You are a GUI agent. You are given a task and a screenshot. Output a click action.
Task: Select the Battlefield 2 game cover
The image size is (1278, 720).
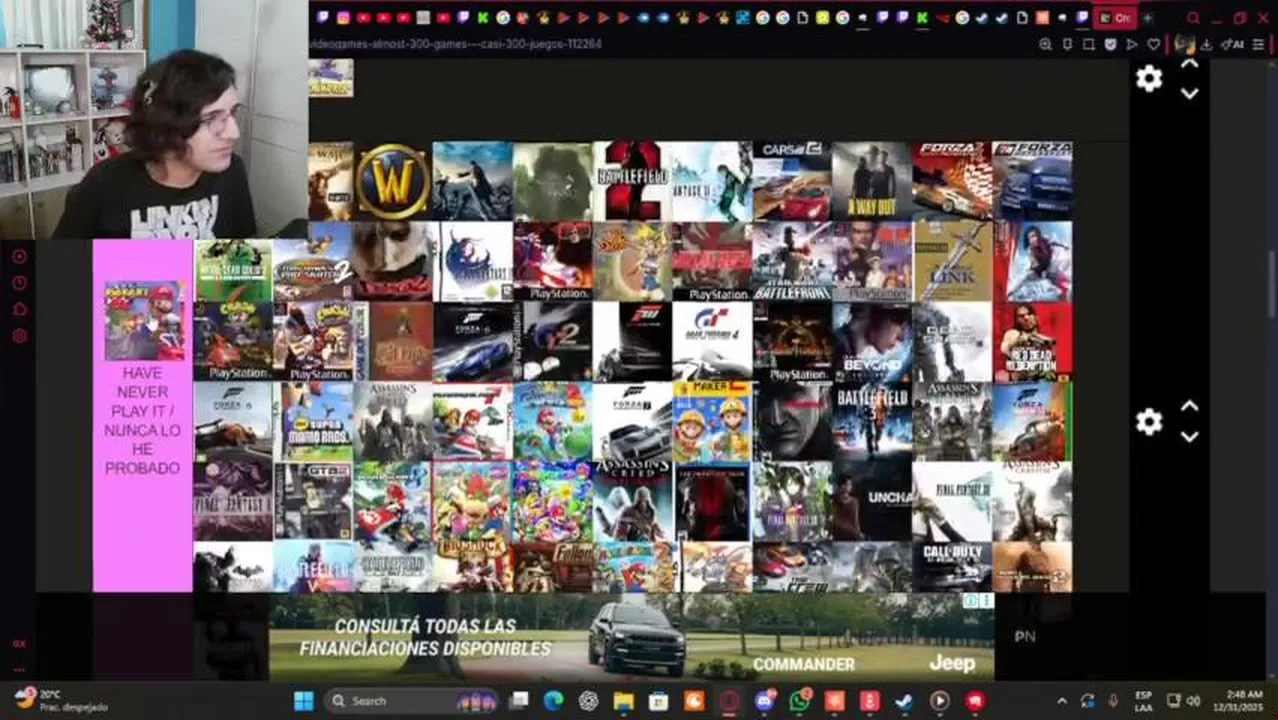632,181
